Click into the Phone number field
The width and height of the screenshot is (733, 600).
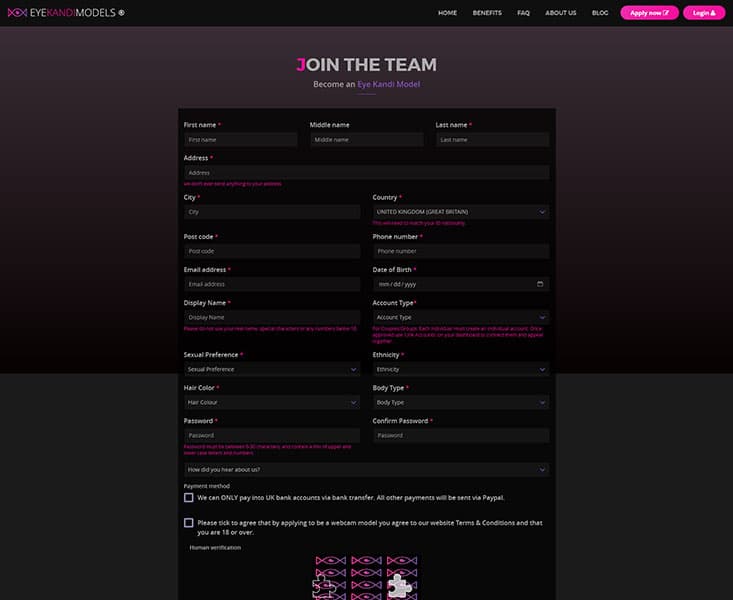point(461,251)
